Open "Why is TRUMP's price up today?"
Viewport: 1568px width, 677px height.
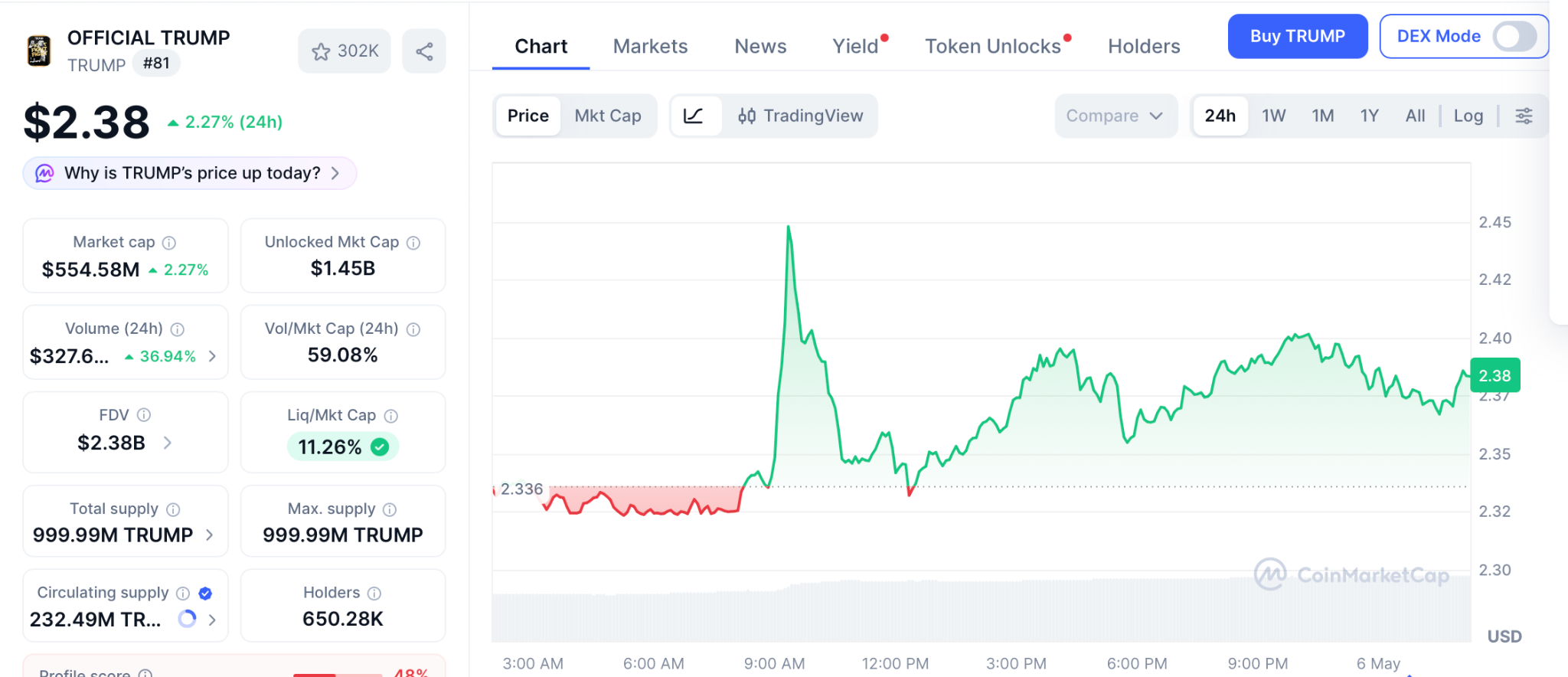(x=190, y=173)
